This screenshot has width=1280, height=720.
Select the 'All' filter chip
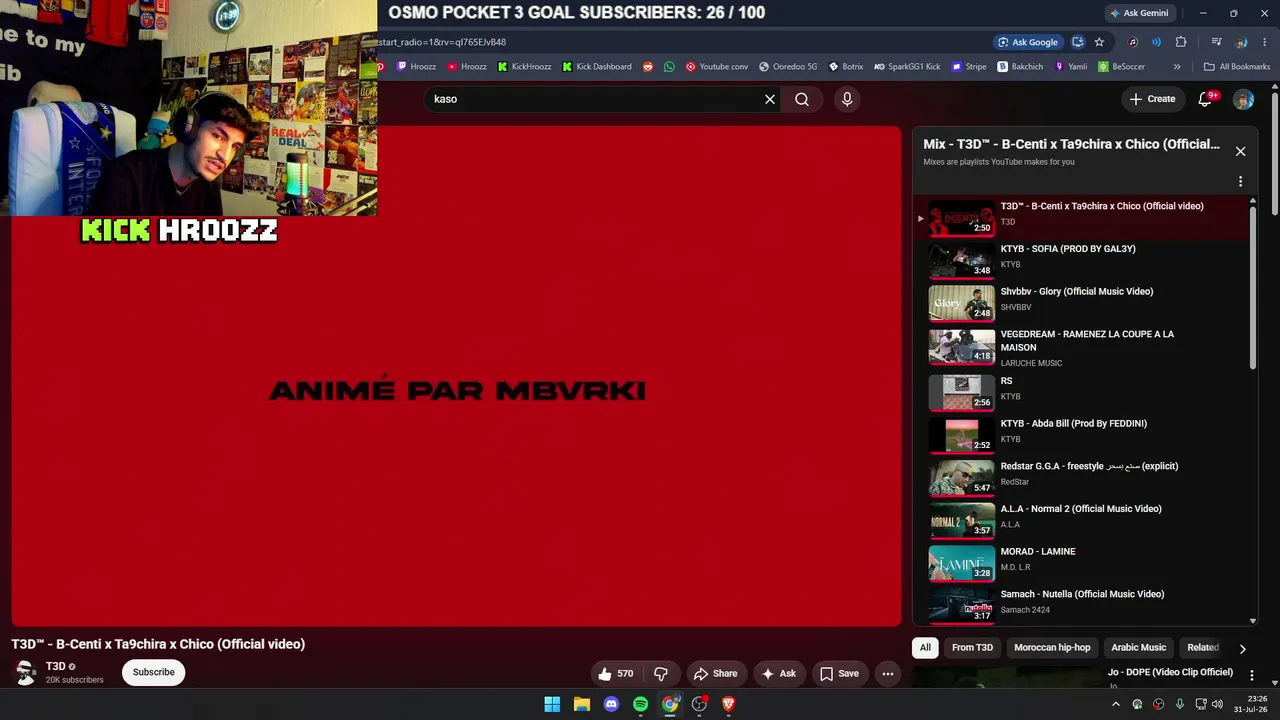pos(925,648)
